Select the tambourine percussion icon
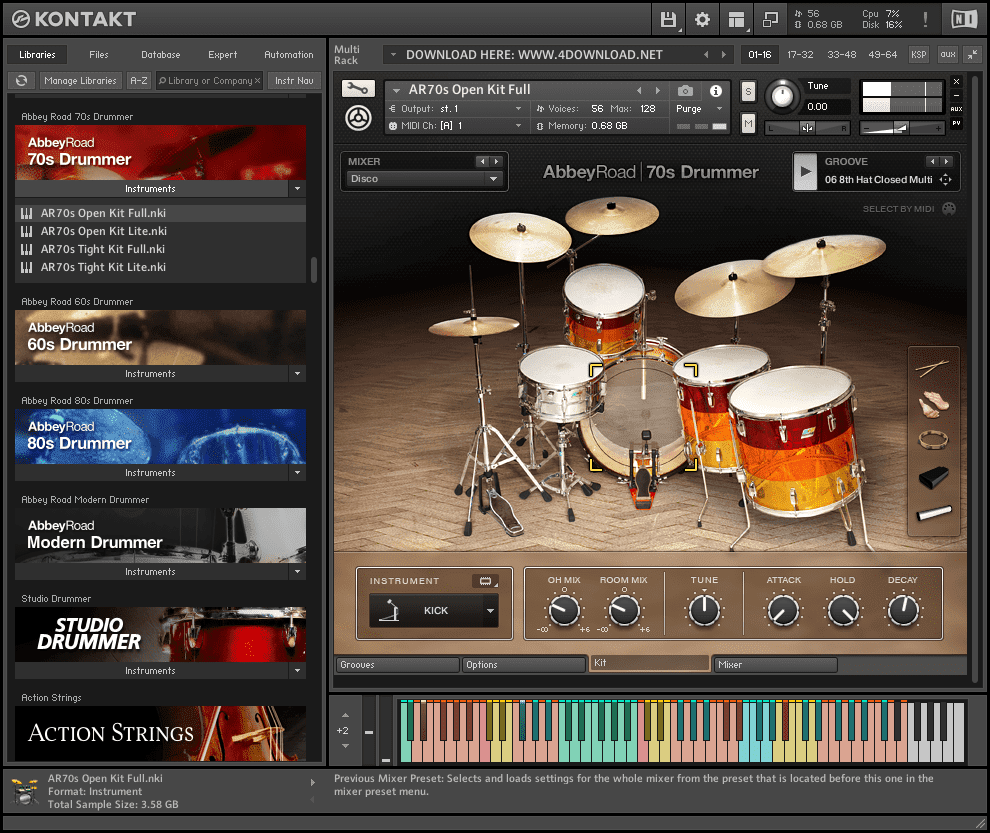This screenshot has height=833, width=990. (933, 439)
